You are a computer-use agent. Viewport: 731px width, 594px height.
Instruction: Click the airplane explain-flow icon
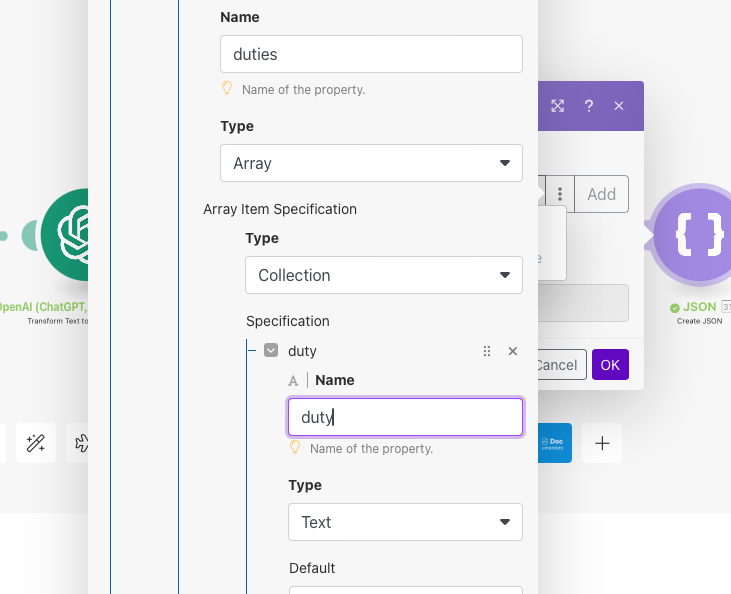[80, 443]
